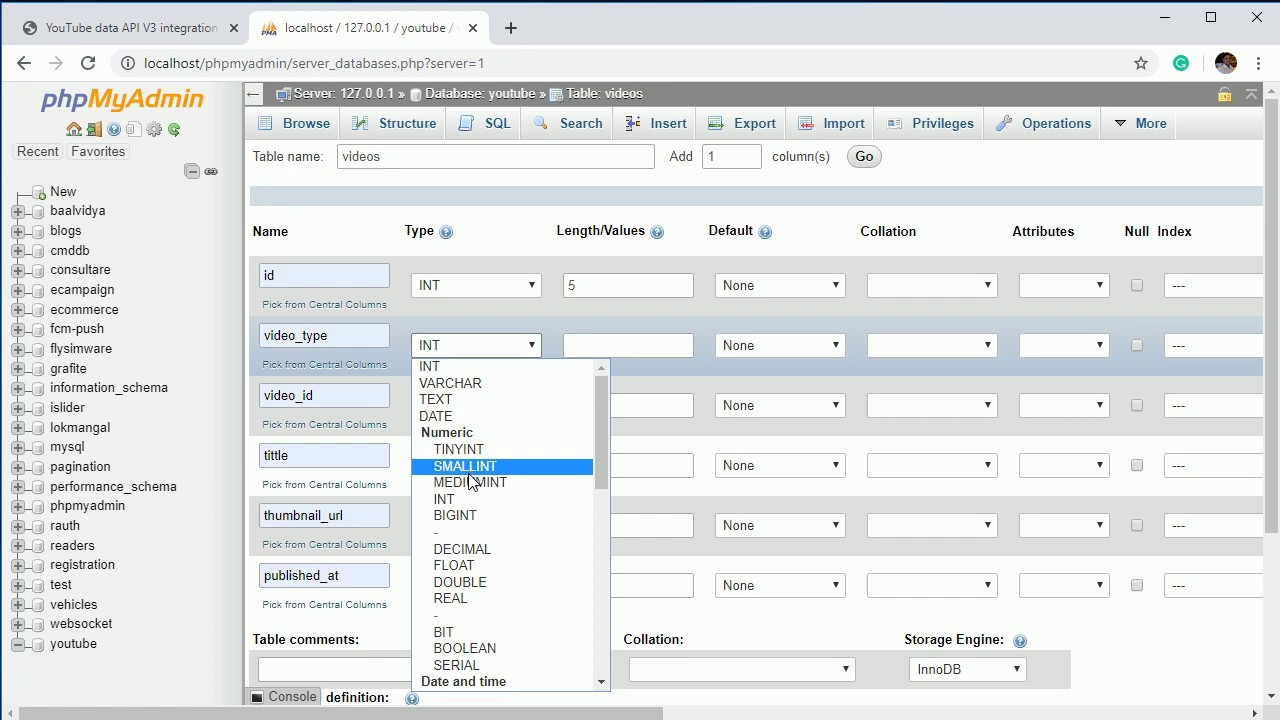
Task: Click the Type column help icon
Action: (x=446, y=232)
